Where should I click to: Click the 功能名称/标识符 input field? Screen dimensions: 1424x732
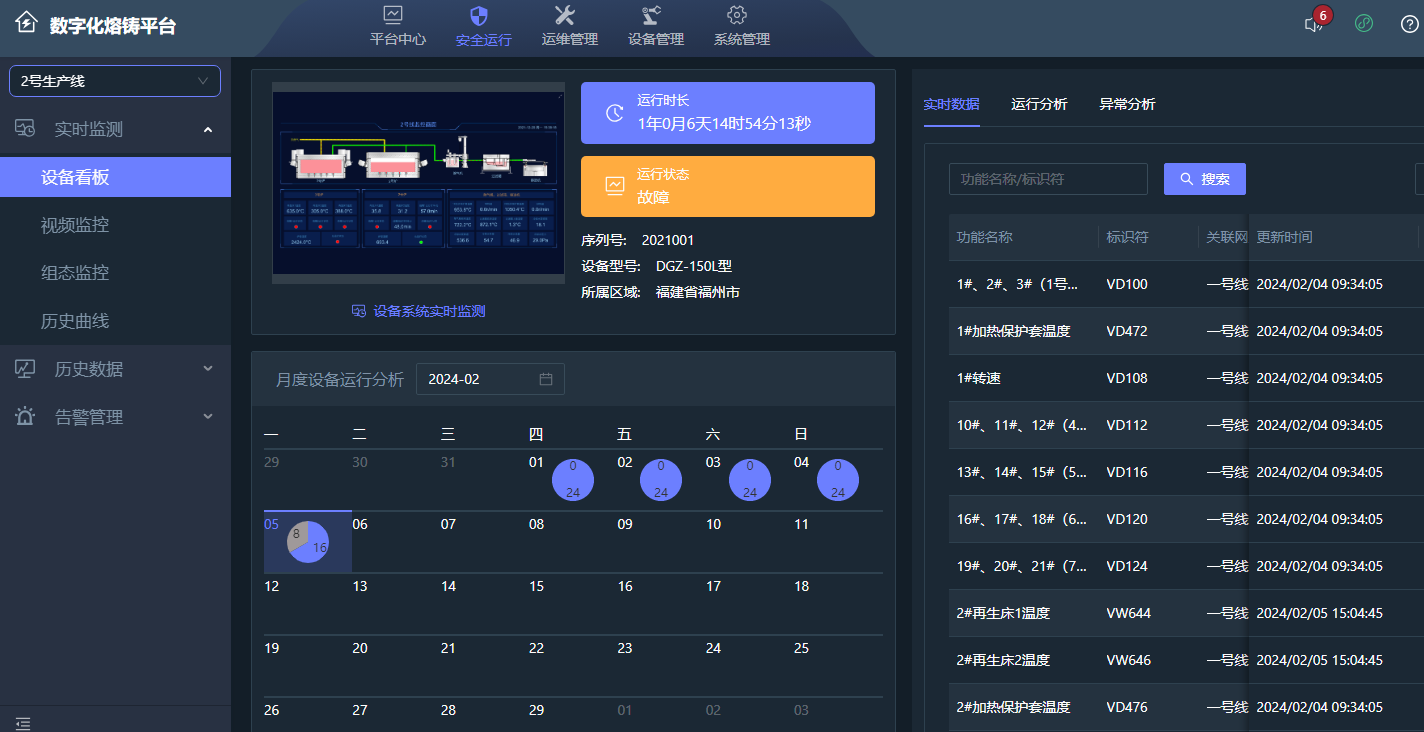pyautogui.click(x=1048, y=178)
